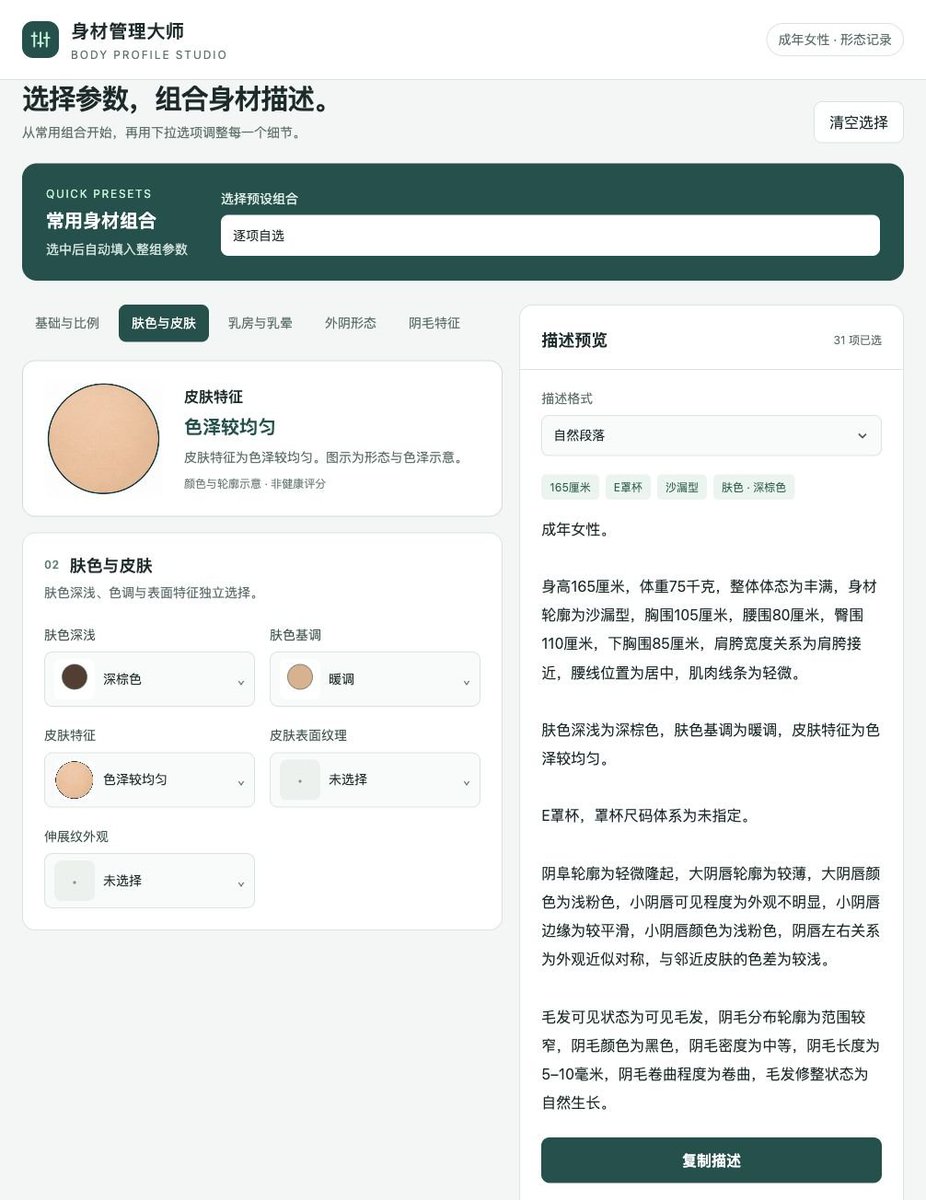Click the 复制描述 button
Screen dimensions: 926x1200
(711, 1160)
